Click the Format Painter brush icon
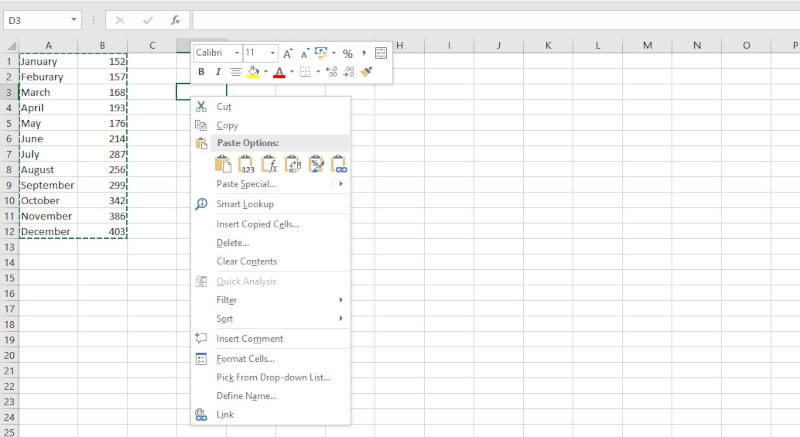This screenshot has width=800, height=437. (366, 72)
